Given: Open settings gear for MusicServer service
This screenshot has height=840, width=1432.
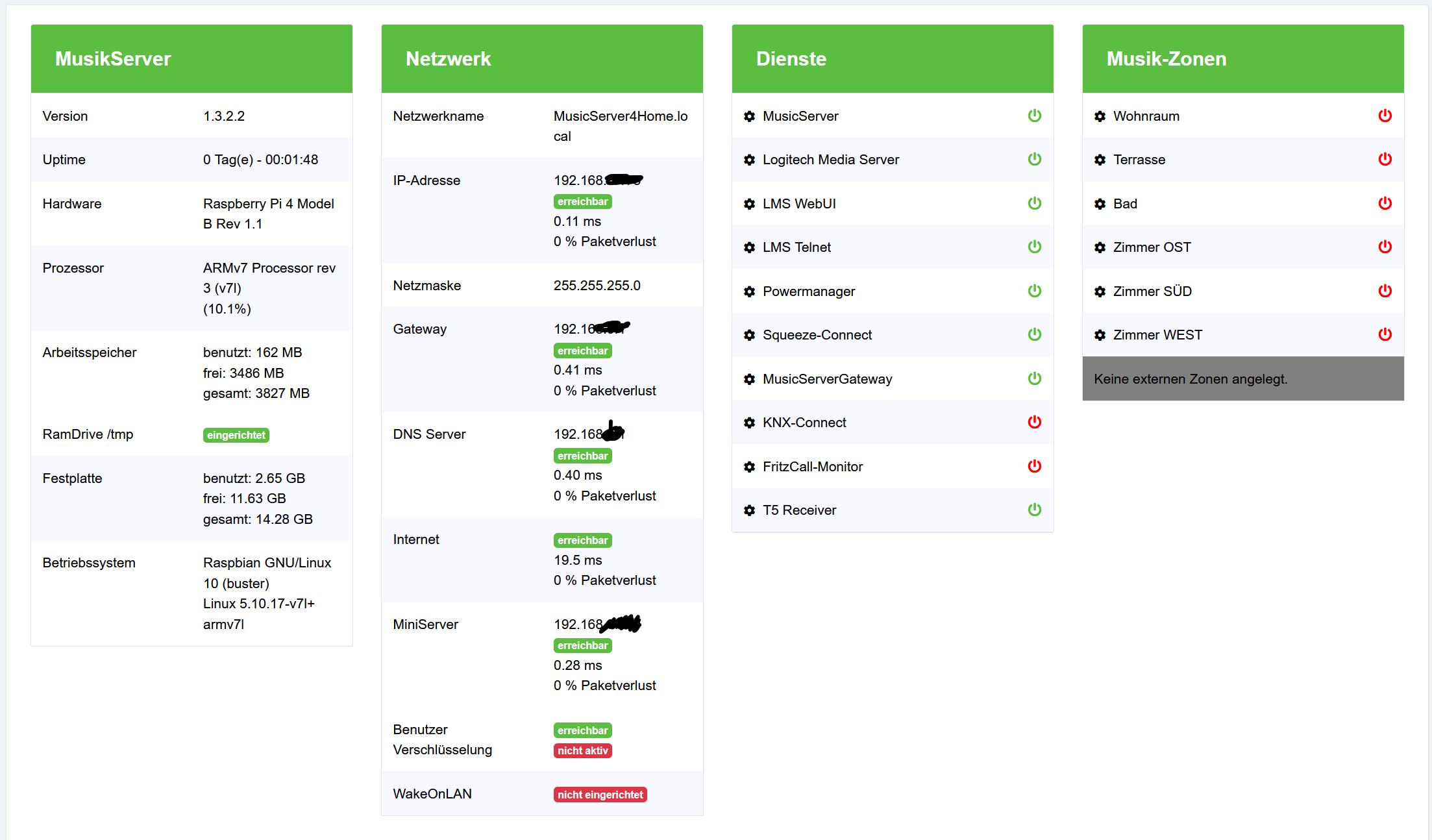Looking at the screenshot, I should [x=749, y=116].
